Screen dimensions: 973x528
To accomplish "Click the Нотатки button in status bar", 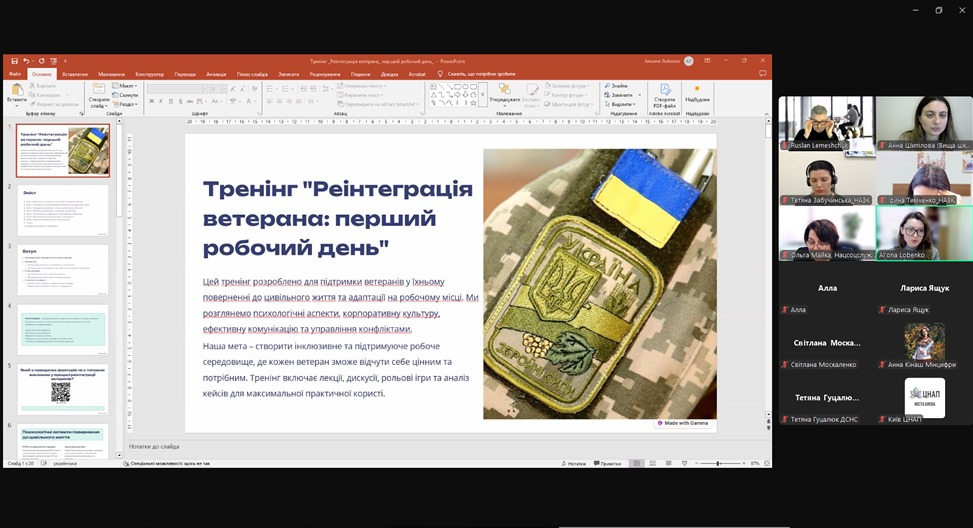I will 573,463.
